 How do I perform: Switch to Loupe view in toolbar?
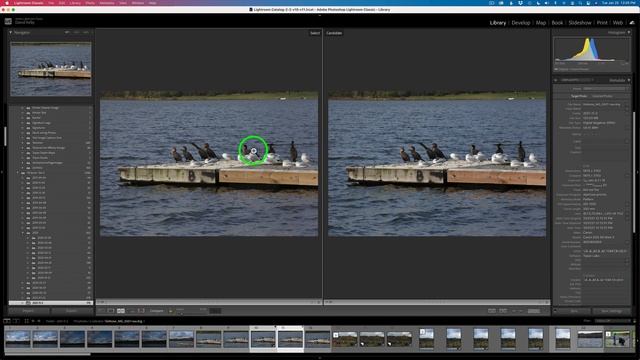point(111,311)
